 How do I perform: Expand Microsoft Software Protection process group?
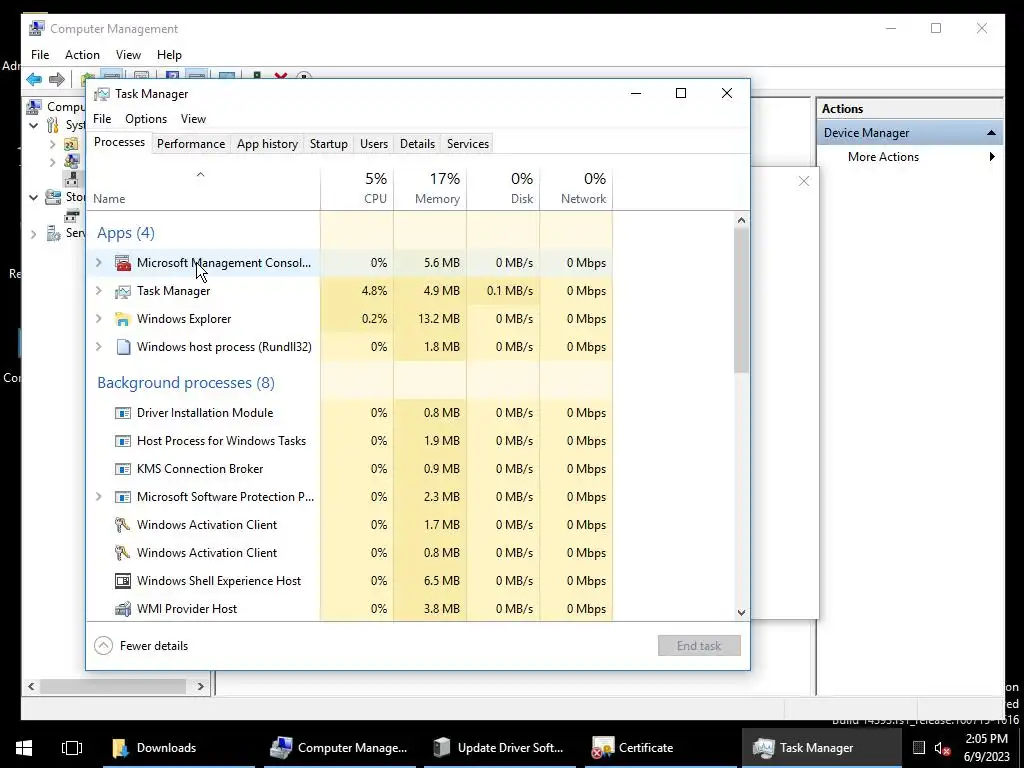(x=99, y=497)
